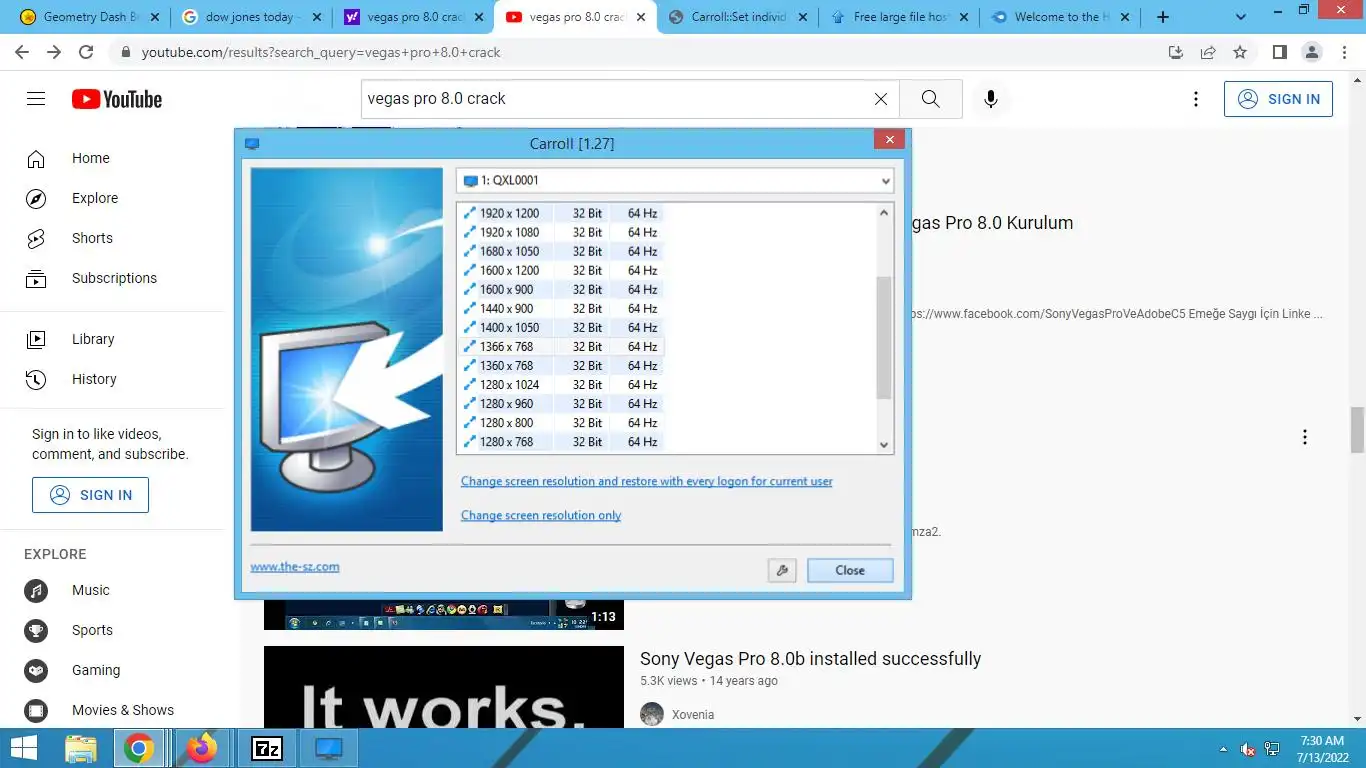Reload the current Chrome page
Viewport: 1366px width, 768px height.
[x=86, y=52]
